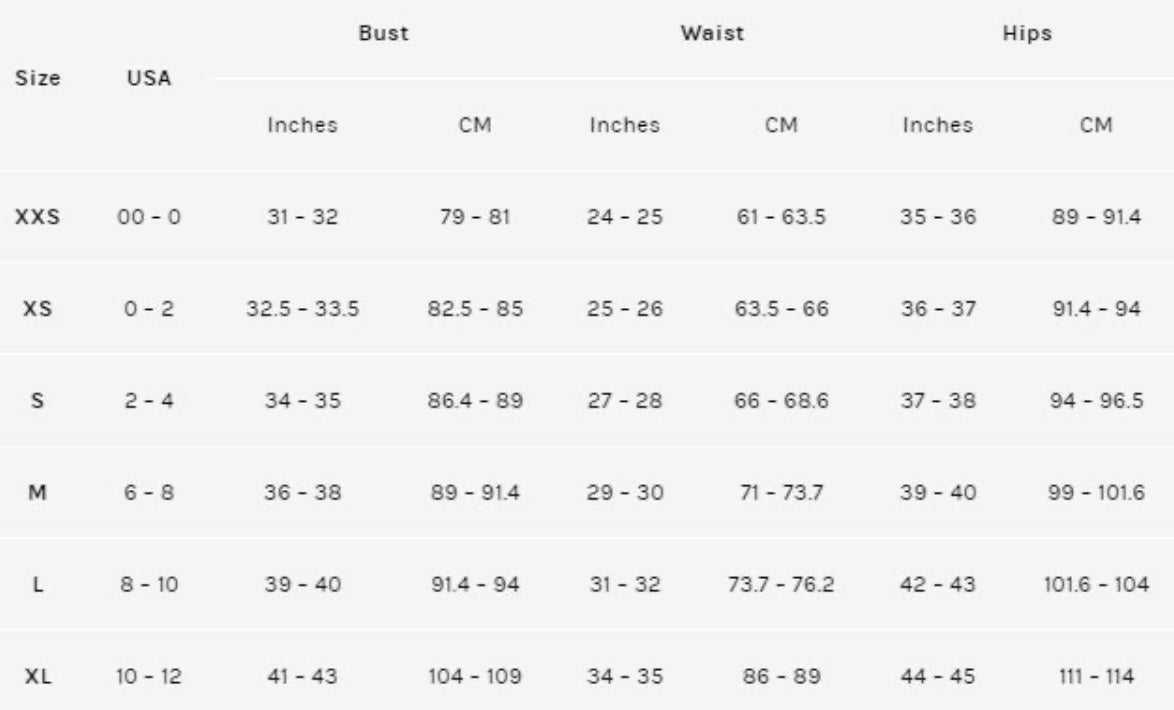1174x710 pixels.
Task: Click the Inches subheader under Bust
Action: (302, 125)
